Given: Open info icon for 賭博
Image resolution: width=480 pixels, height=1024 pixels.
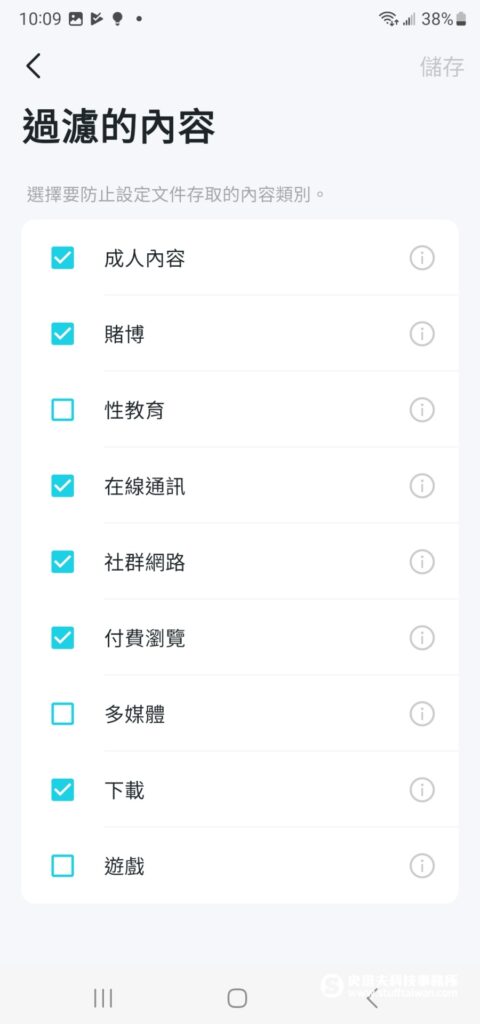Looking at the screenshot, I should coord(422,334).
